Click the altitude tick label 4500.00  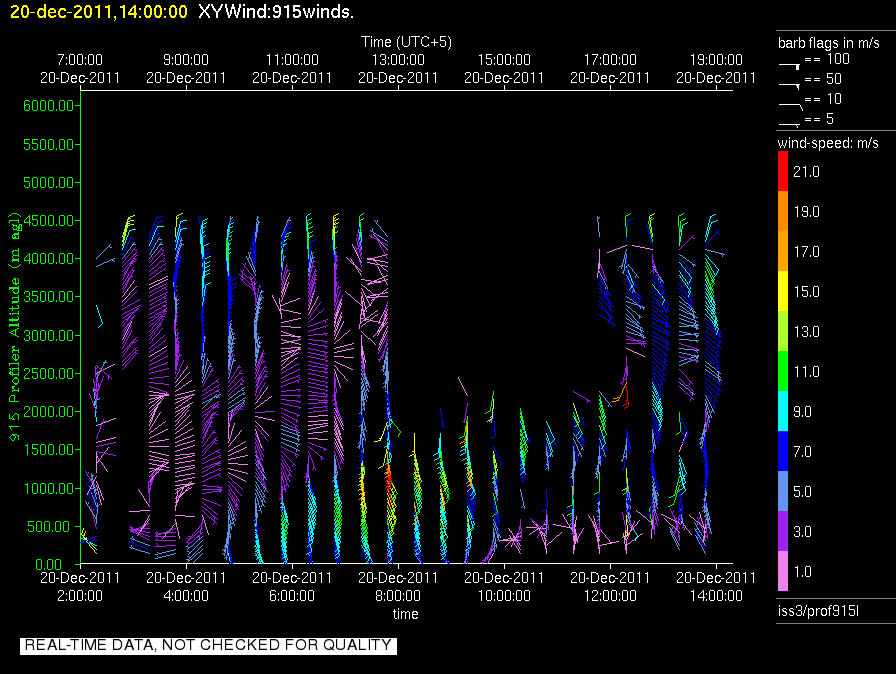click(x=49, y=220)
